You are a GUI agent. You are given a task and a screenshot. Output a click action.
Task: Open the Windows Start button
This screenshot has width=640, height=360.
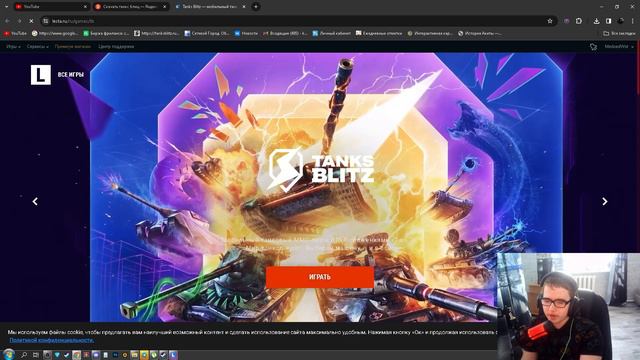(8, 354)
